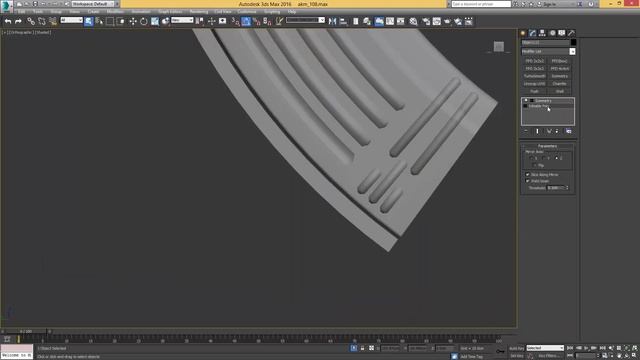Toggle the modeling Ribbon
The image size is (640, 360).
379,21
